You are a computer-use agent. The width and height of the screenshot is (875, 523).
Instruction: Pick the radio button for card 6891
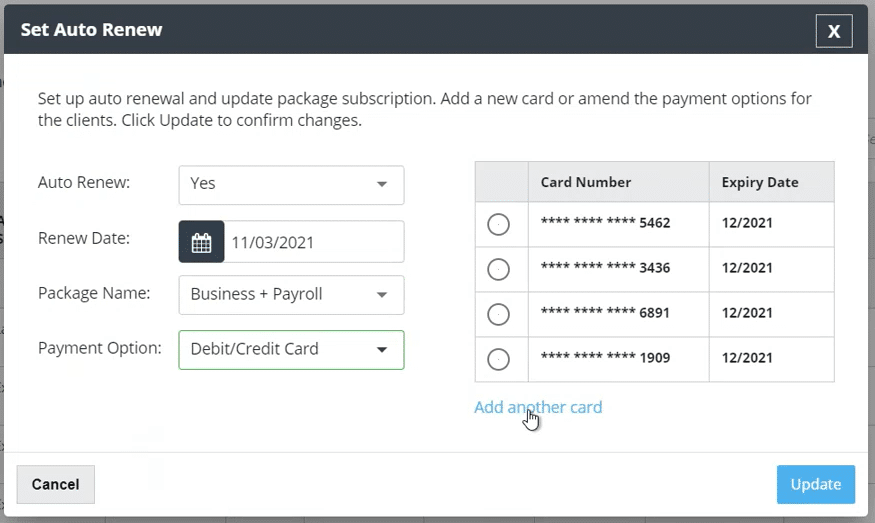[498, 314]
